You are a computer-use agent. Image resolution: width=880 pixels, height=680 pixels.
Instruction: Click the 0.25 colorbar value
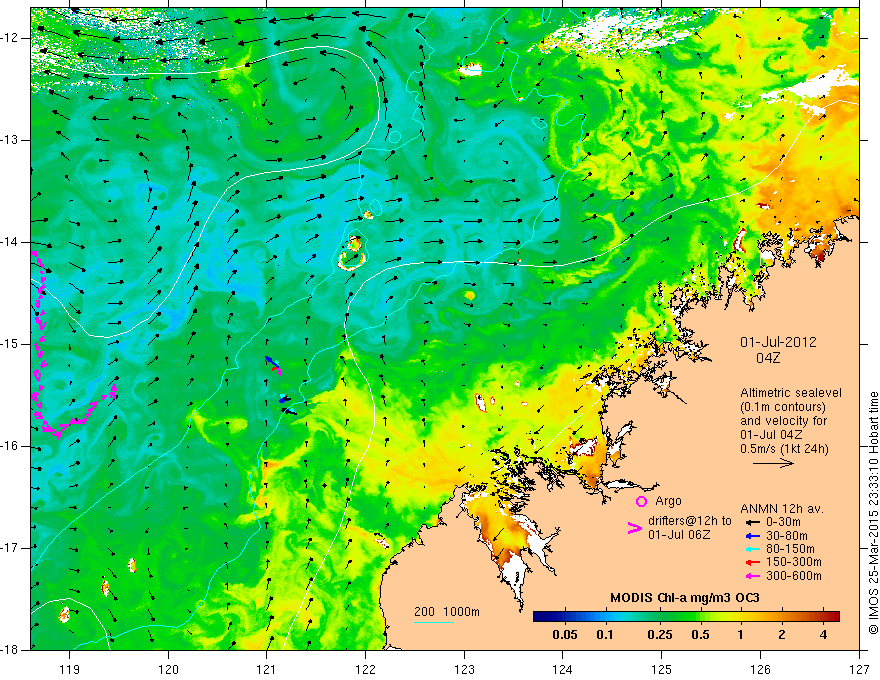click(659, 635)
